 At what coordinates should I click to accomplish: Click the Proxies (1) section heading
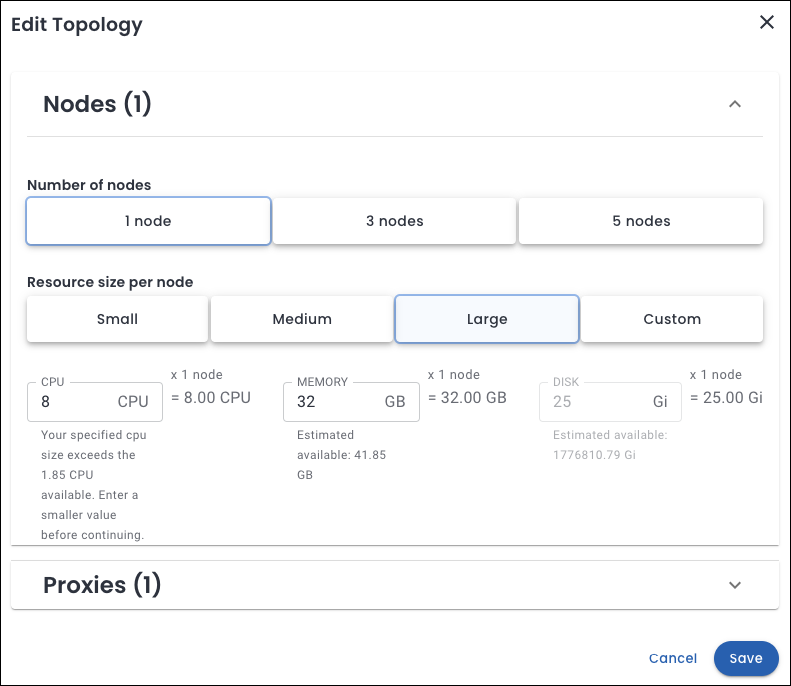tap(102, 585)
